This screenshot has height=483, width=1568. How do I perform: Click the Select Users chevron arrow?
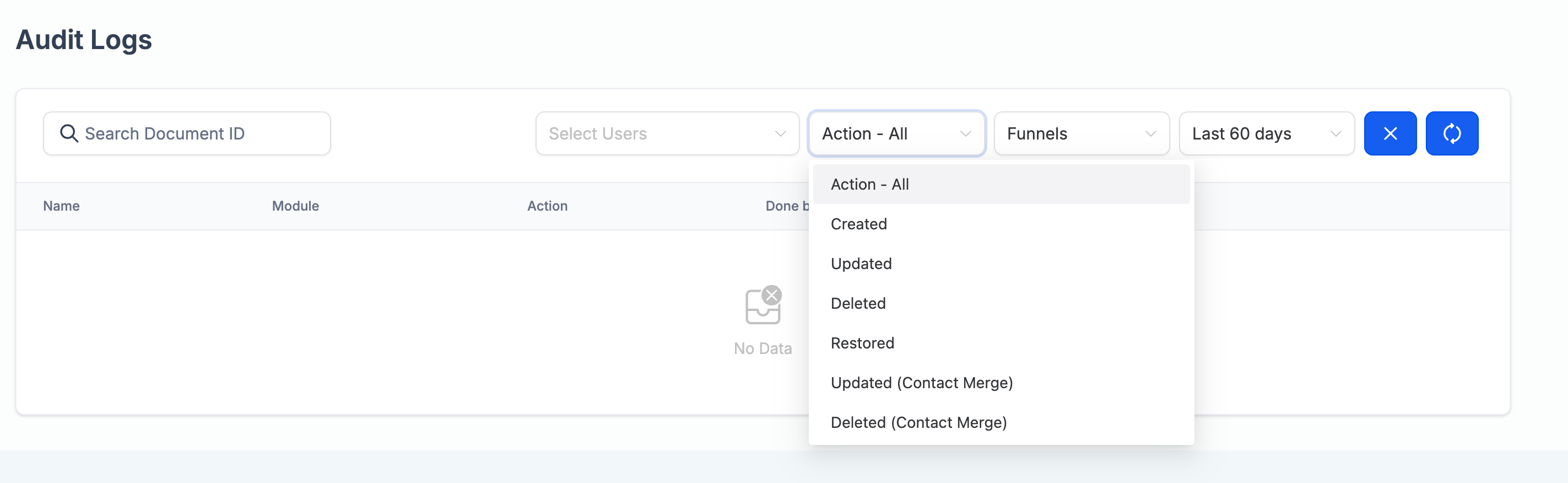point(780,134)
